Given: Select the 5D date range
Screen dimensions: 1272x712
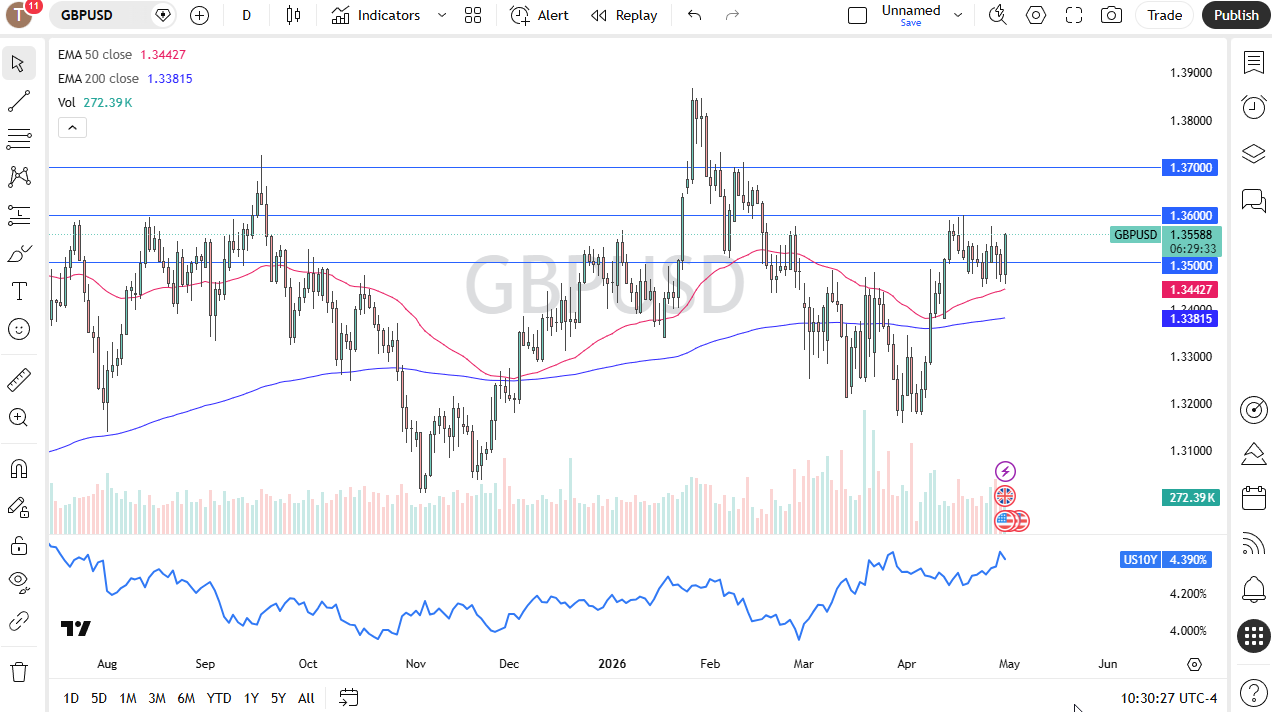Looking at the screenshot, I should pos(99,698).
